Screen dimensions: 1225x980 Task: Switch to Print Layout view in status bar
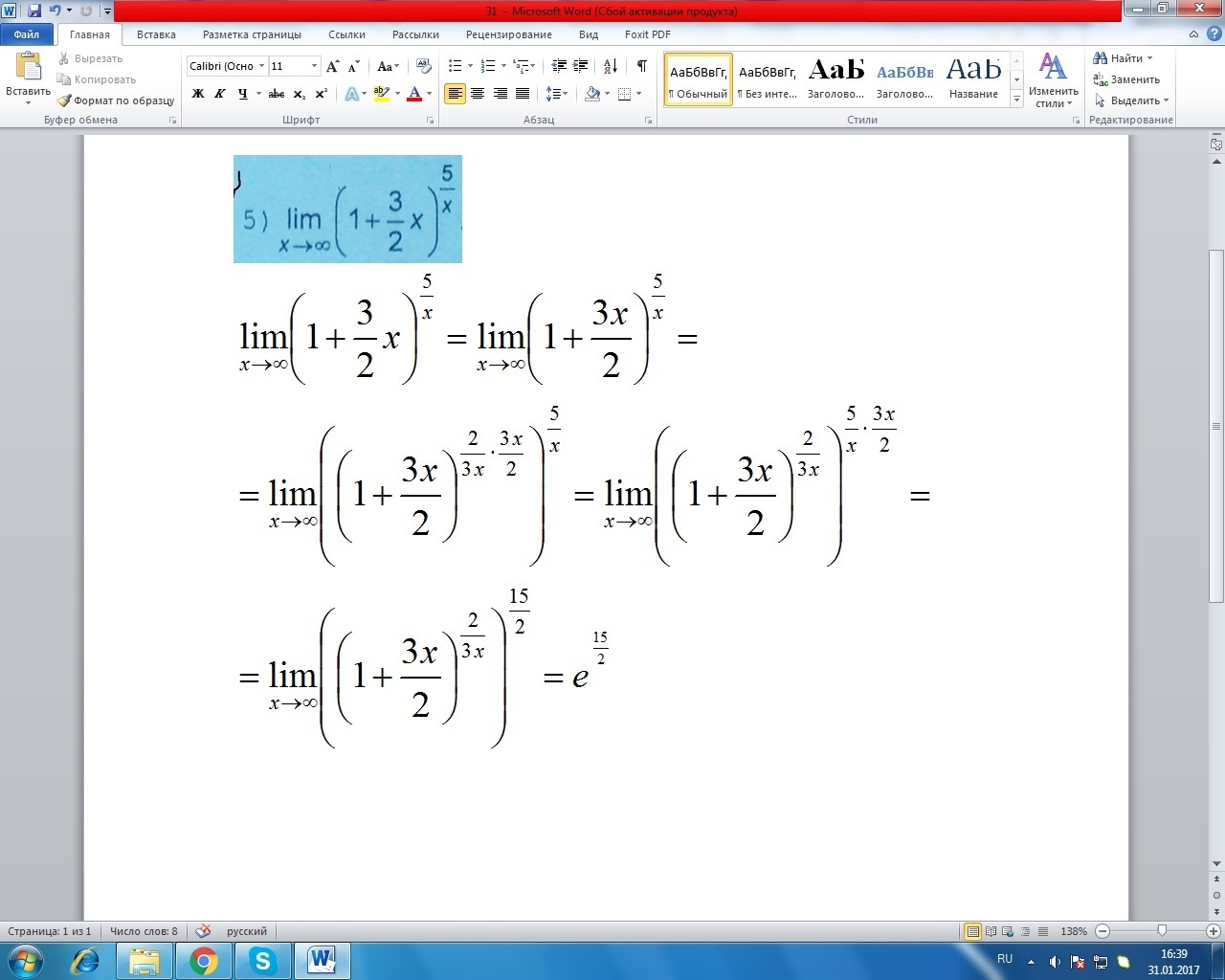coord(973,931)
